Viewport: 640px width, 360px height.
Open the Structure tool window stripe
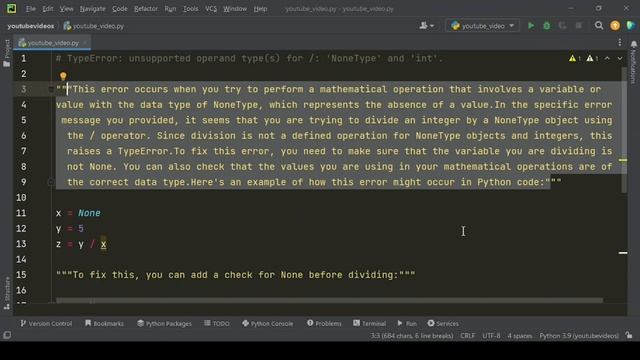7,293
